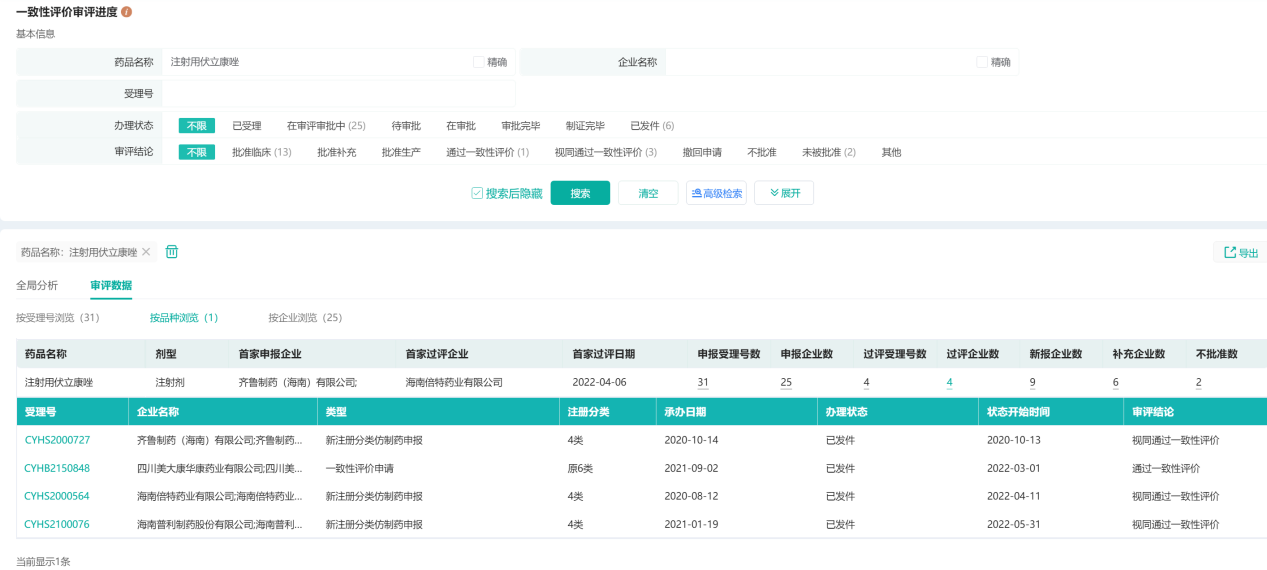
Task: Open 高级检索 advanced search
Action: point(716,193)
